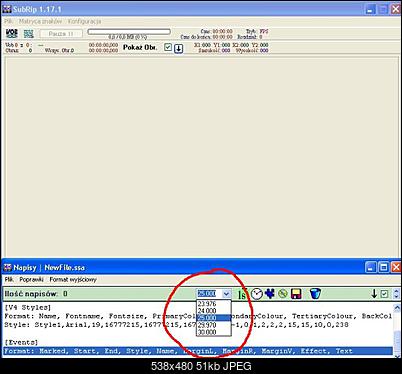Click the green globe icon
The image size is (402, 374).
[283, 294]
